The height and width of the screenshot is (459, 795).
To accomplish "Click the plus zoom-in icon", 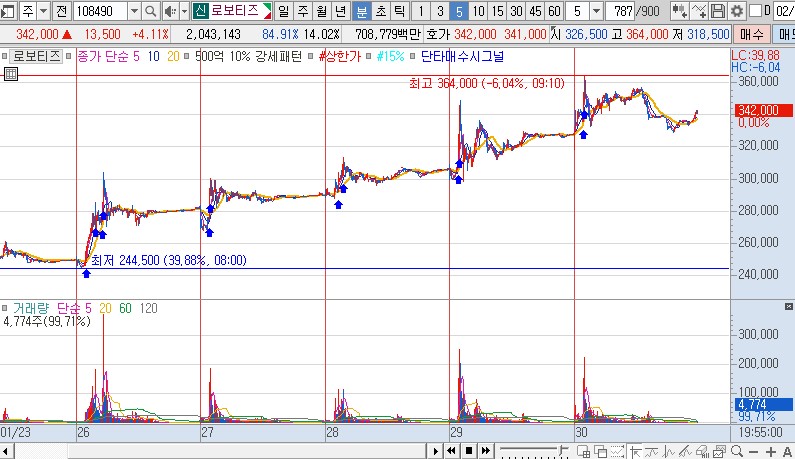I will click(771, 451).
